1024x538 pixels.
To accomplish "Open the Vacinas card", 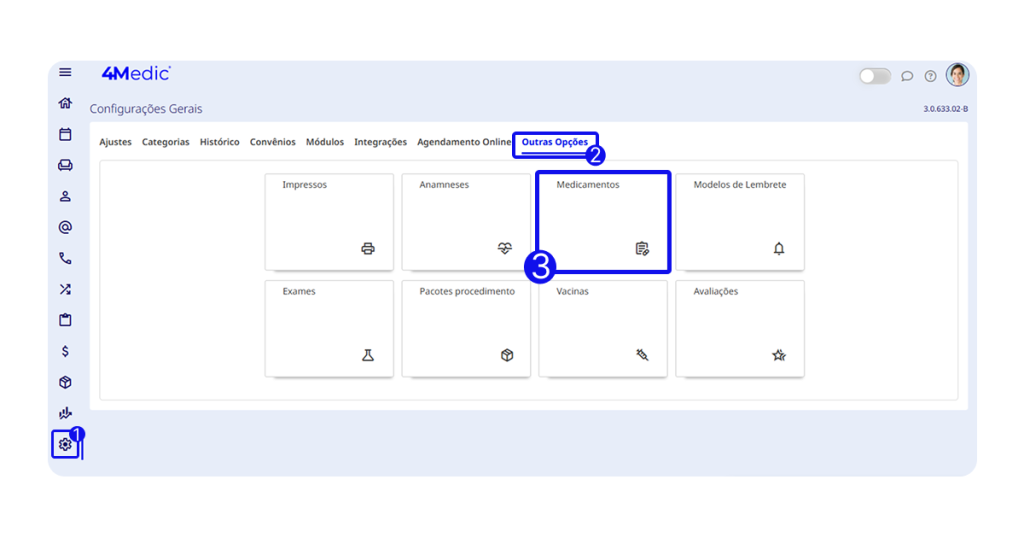I will (603, 328).
